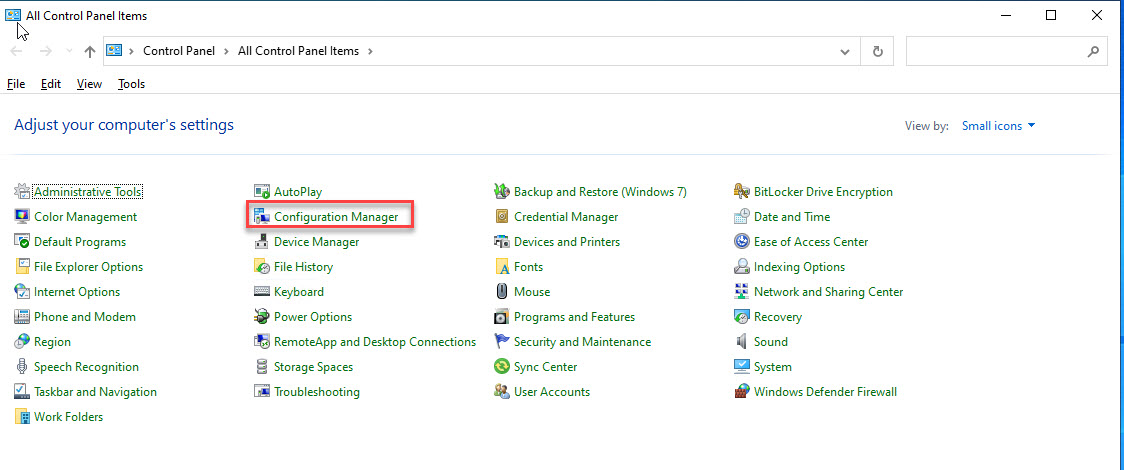This screenshot has height=470, width=1124.
Task: Open the Programs and Features link
Action: [574, 317]
